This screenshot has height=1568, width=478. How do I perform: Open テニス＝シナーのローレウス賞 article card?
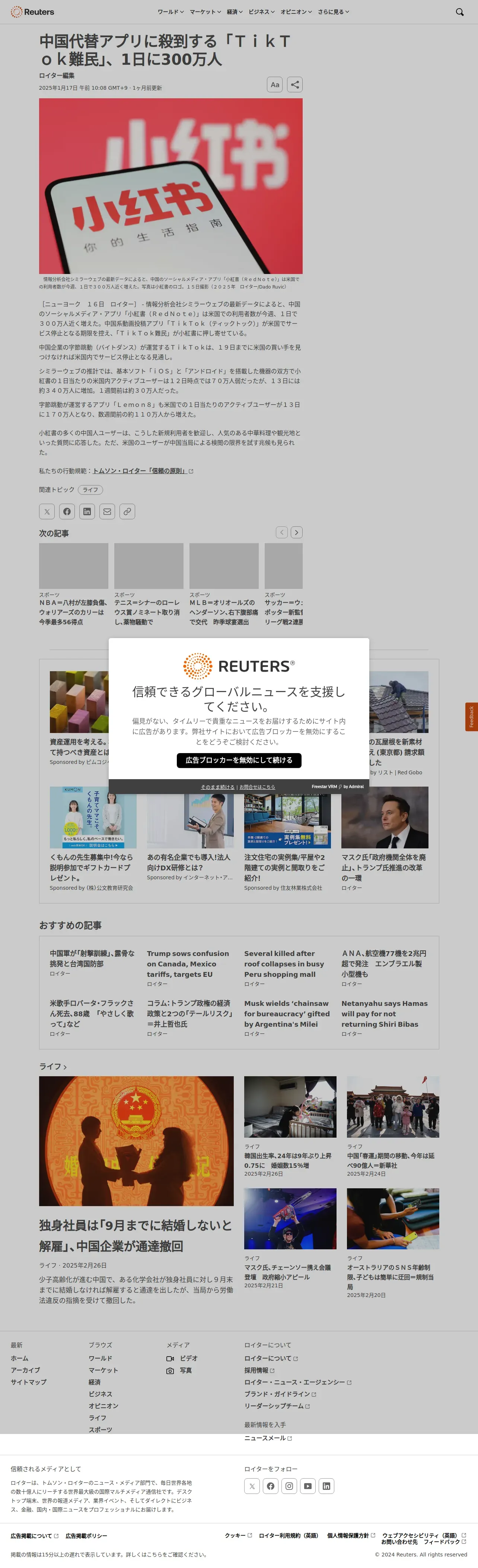tap(149, 584)
